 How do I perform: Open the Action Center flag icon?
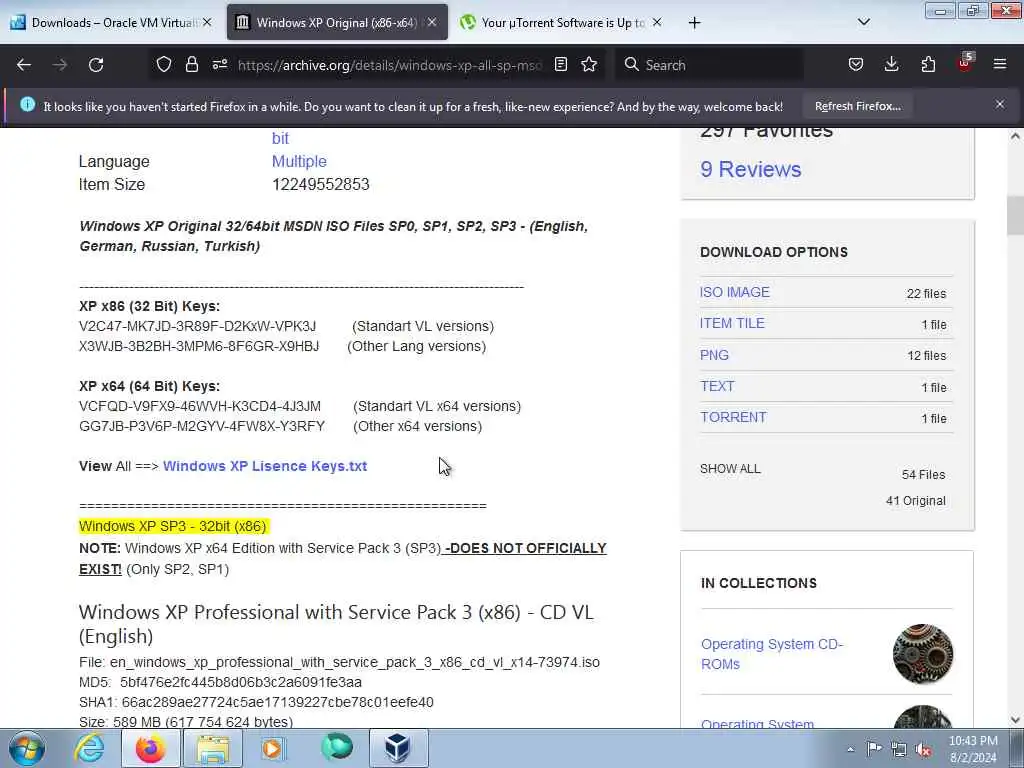click(874, 749)
